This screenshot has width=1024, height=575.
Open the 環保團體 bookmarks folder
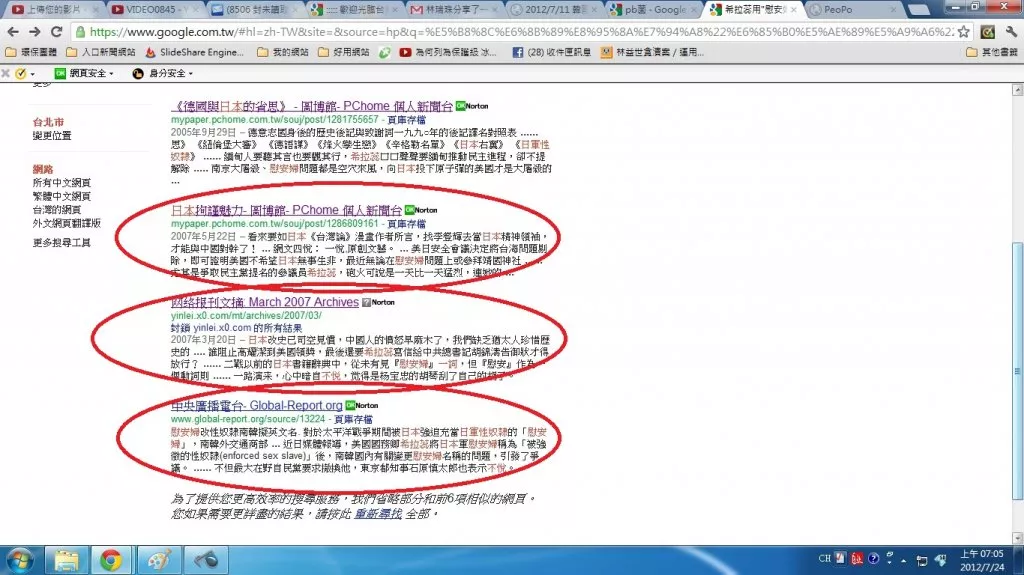31,52
